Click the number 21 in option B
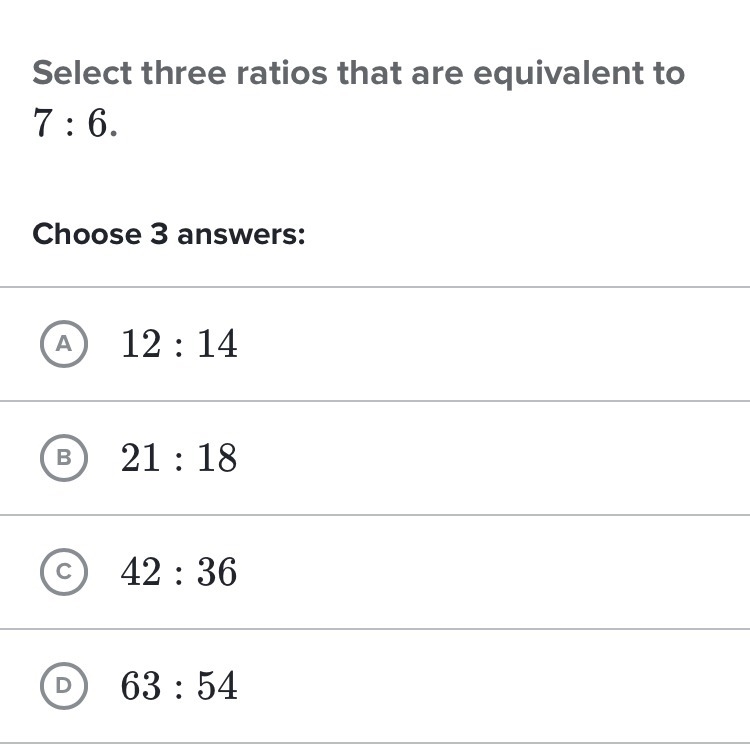This screenshot has height=750, width=750. coord(141,458)
